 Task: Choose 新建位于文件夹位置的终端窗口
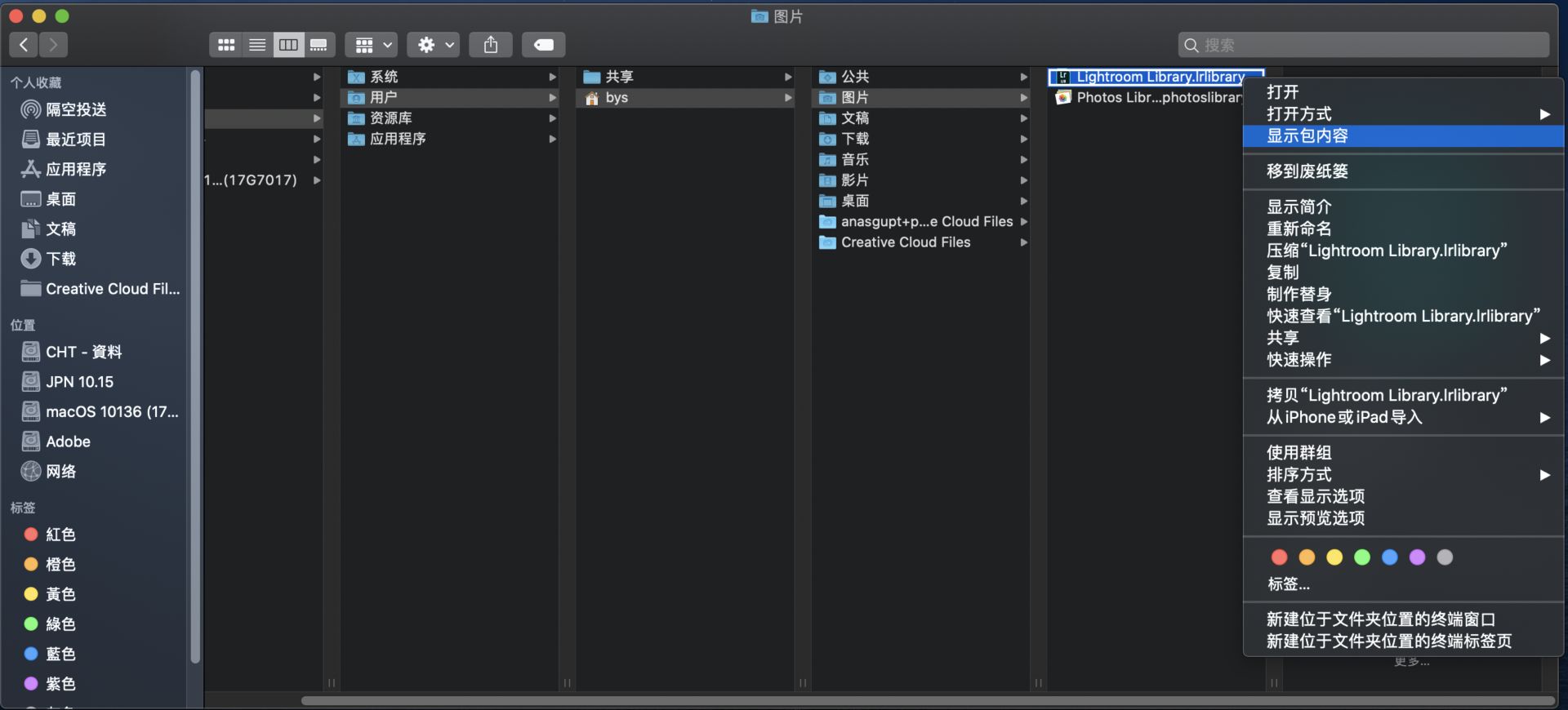1403,619
